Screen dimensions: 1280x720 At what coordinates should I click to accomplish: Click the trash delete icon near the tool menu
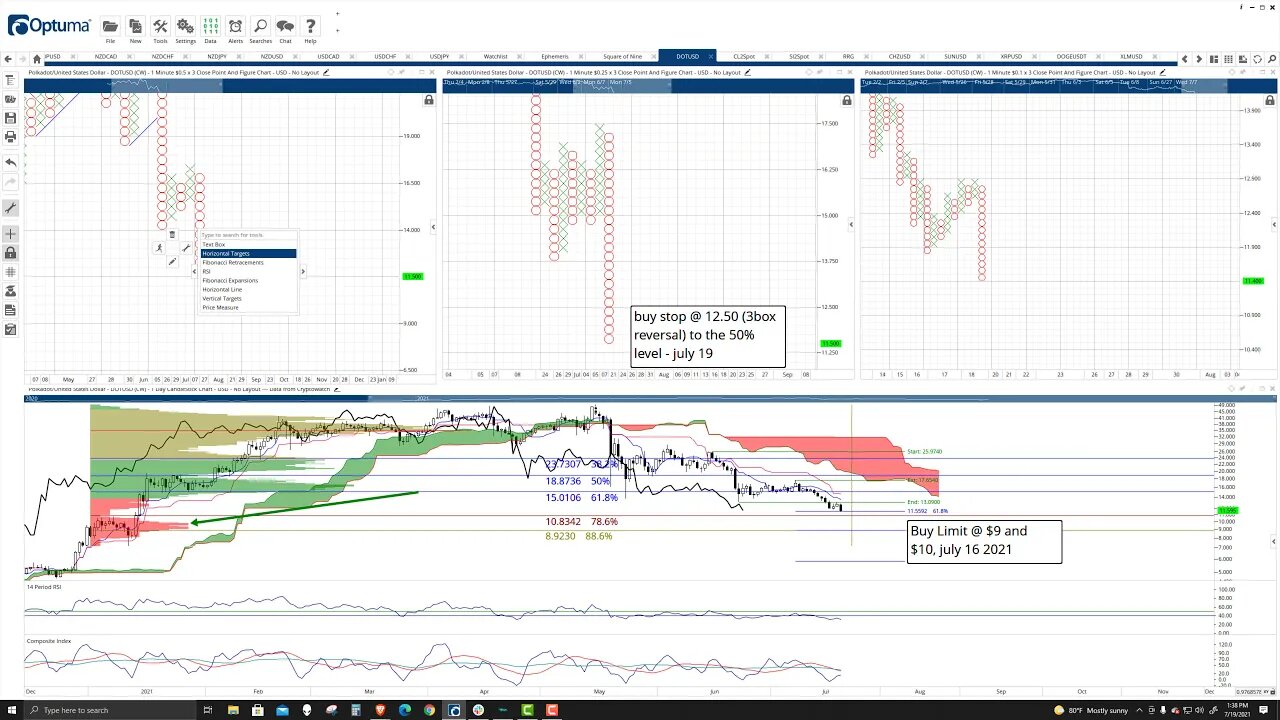pos(172,235)
